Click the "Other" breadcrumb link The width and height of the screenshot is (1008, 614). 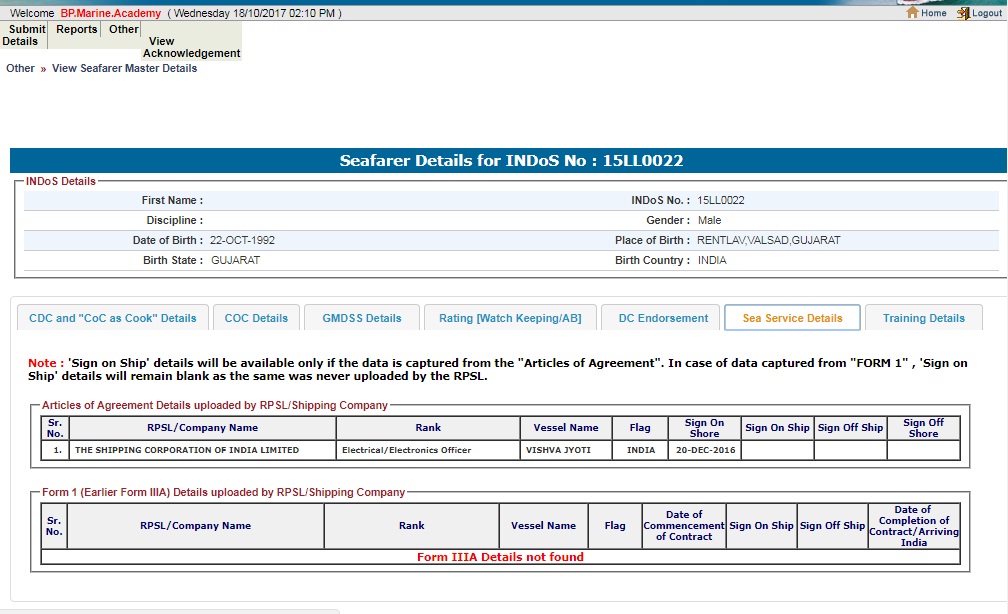click(20, 69)
